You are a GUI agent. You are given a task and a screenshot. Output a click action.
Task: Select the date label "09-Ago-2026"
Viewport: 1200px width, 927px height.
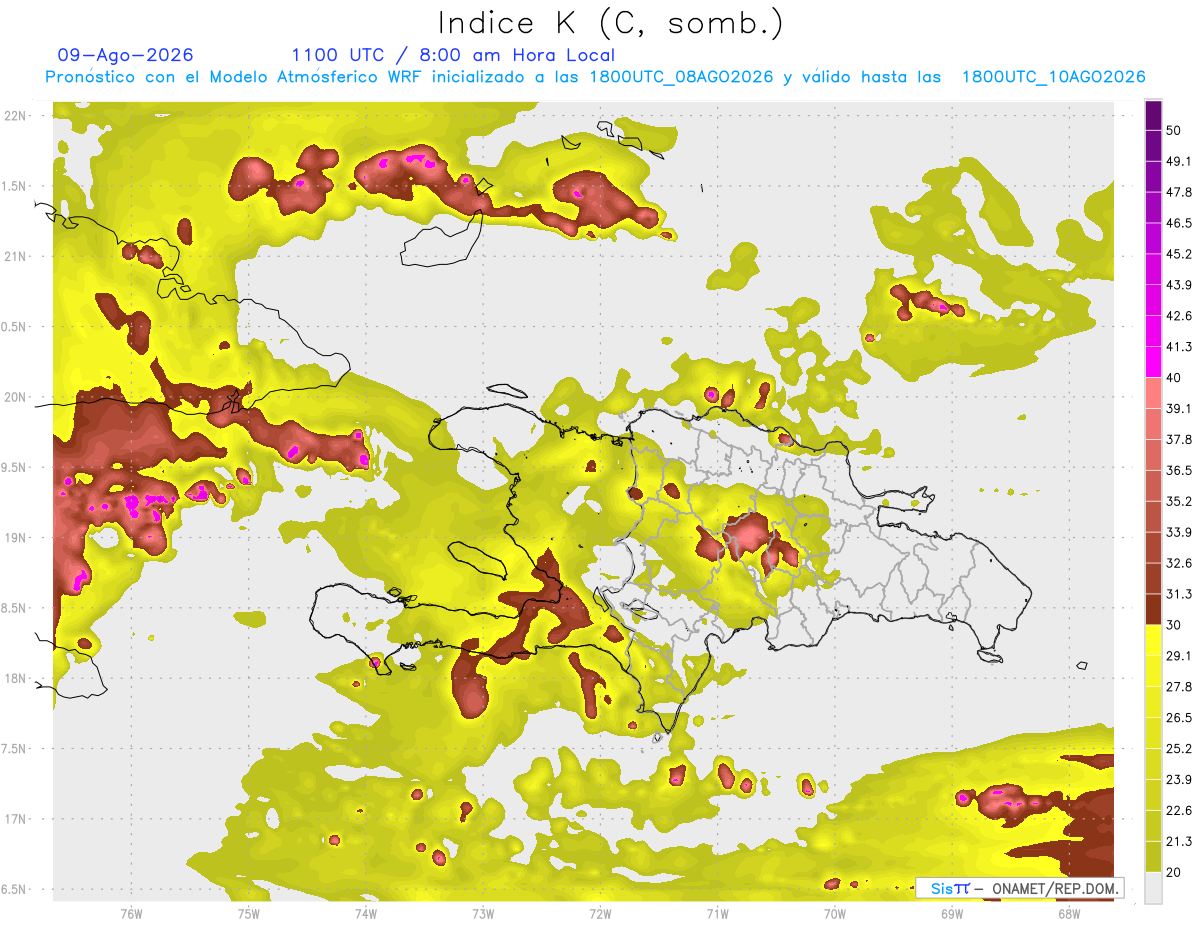point(125,55)
